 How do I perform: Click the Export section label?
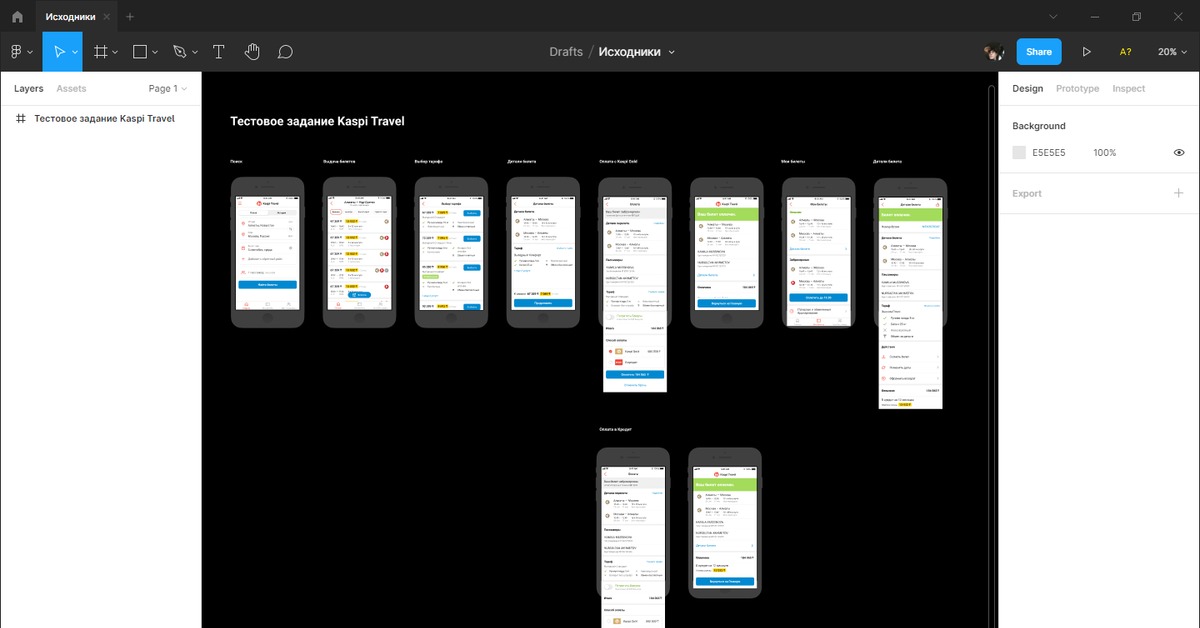click(x=1027, y=194)
